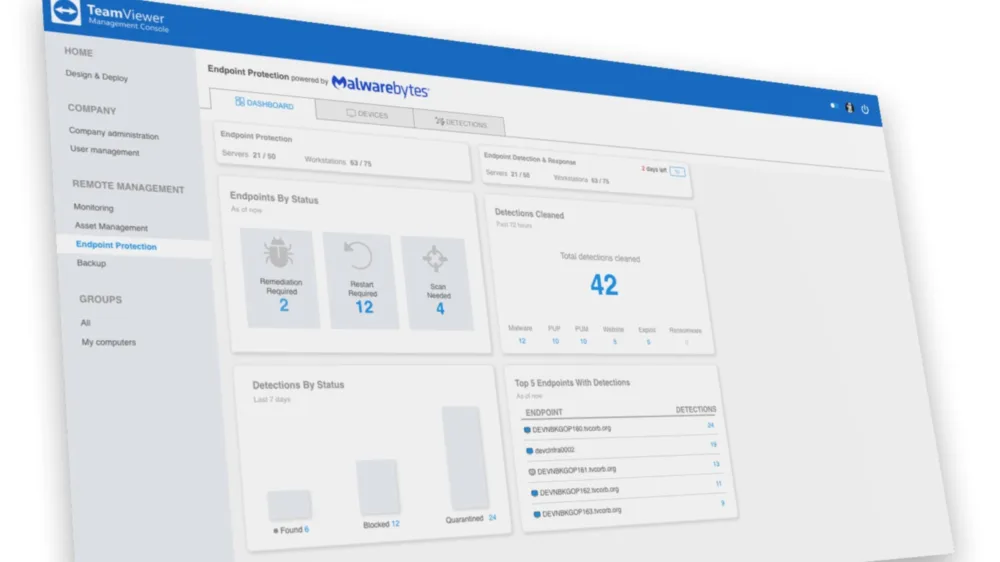This screenshot has height=562, width=1000.
Task: Click the DETECTIONS column header
Action: click(696, 410)
